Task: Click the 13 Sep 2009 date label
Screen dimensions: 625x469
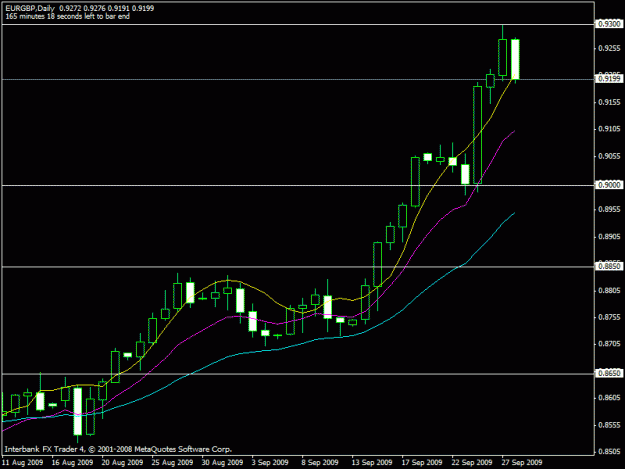Action: [372, 463]
